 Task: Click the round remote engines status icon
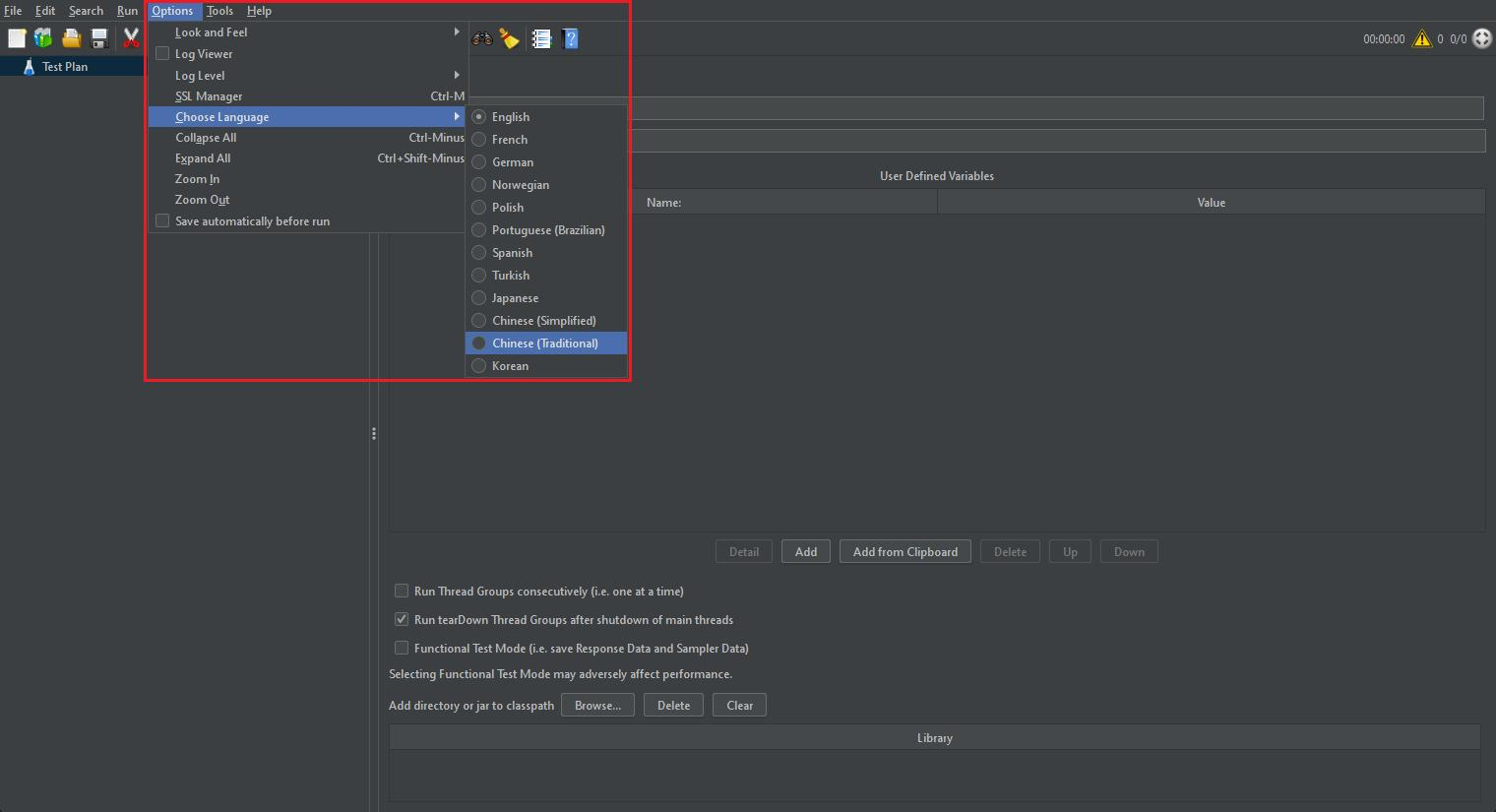coord(1482,38)
